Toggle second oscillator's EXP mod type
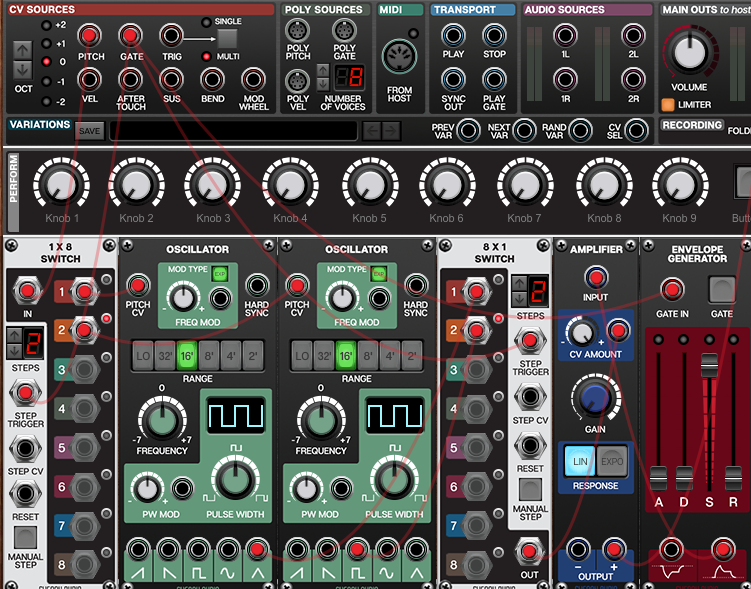Viewport: 751px width, 589px height. [379, 274]
